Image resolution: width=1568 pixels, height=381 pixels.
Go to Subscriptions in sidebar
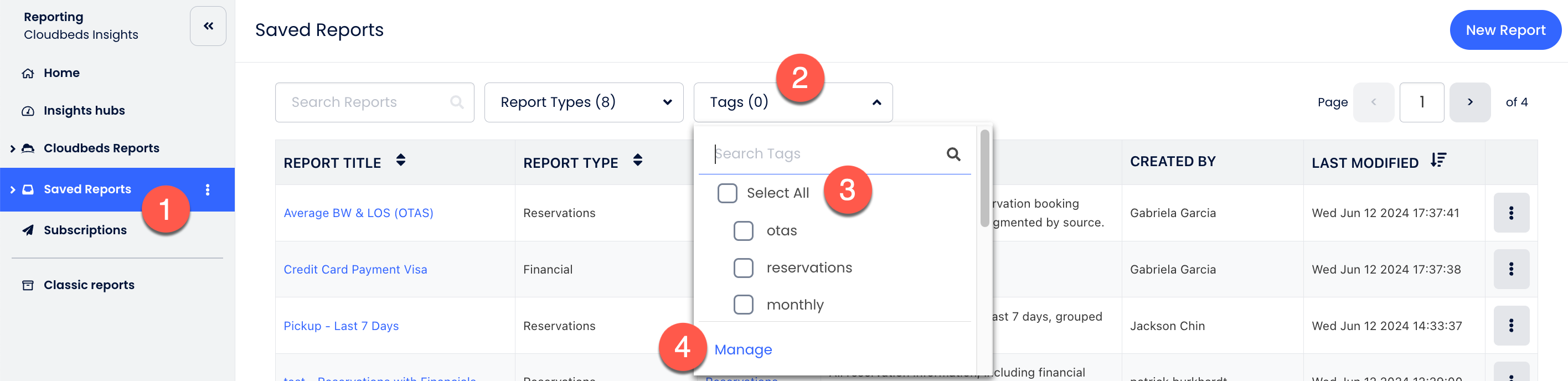pos(85,230)
